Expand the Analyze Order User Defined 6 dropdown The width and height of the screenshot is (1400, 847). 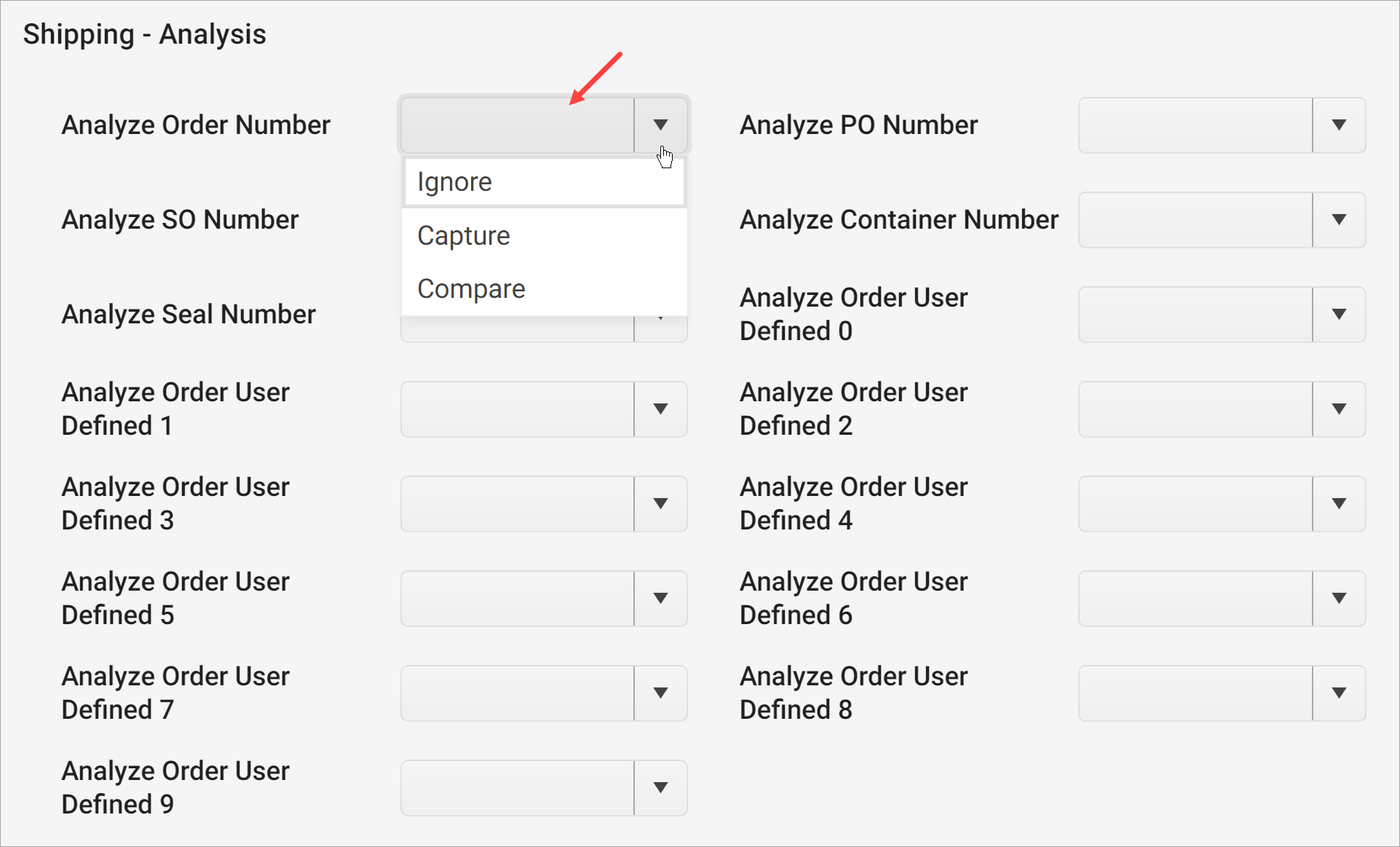click(1339, 598)
